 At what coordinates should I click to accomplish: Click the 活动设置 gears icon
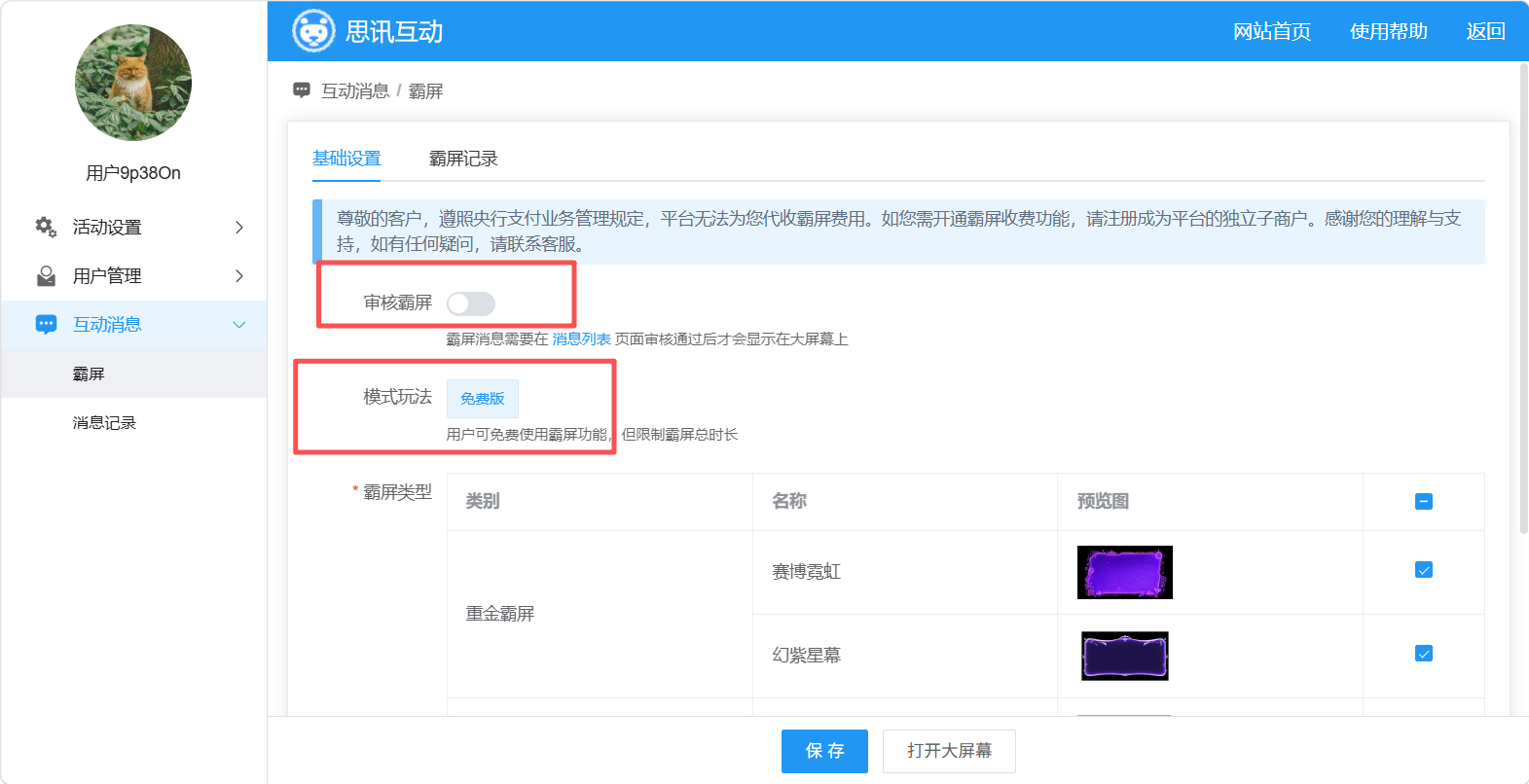pyautogui.click(x=46, y=227)
